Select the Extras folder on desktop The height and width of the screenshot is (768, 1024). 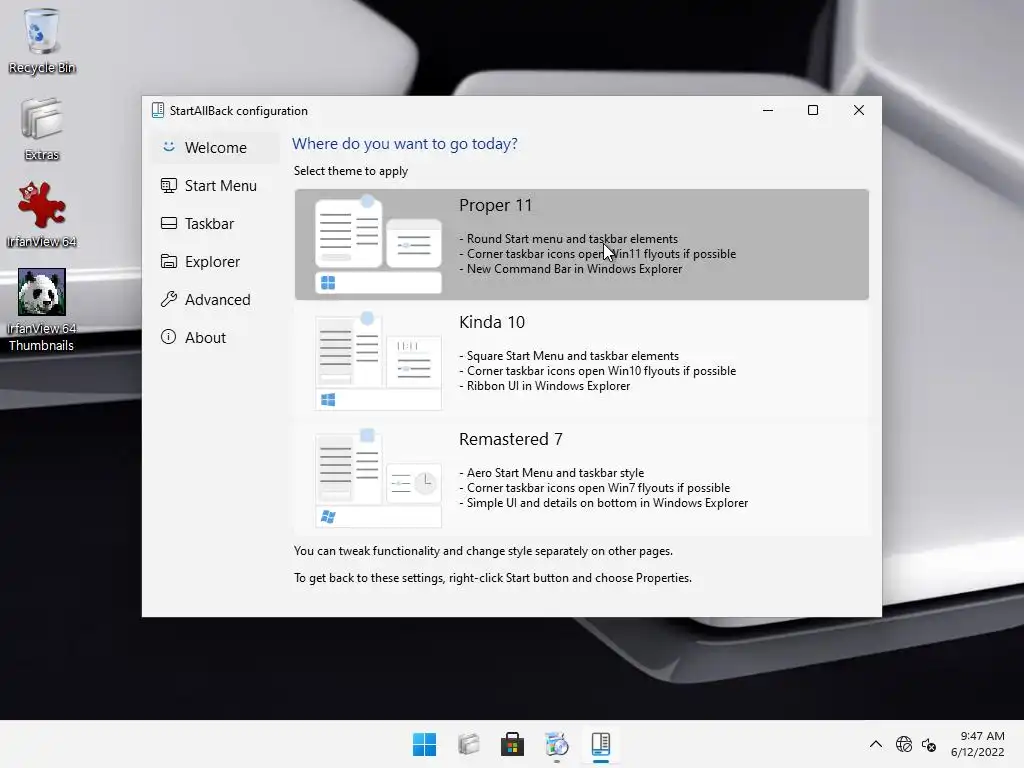[42, 129]
